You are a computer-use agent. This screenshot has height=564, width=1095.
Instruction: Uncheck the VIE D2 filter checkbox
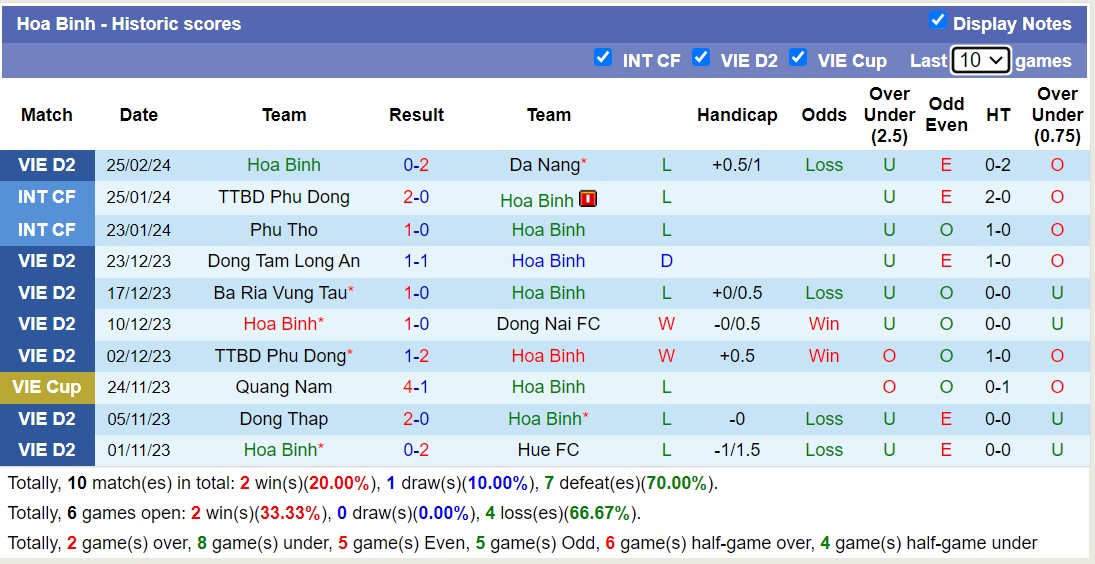pos(701,58)
